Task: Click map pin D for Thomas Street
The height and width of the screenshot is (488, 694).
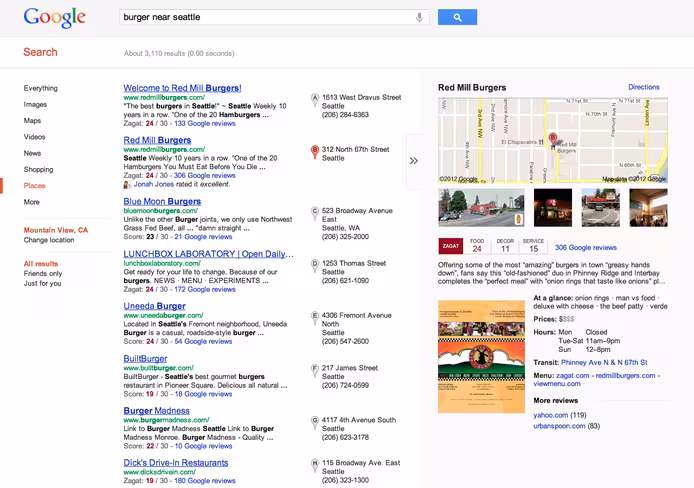Action: (315, 265)
